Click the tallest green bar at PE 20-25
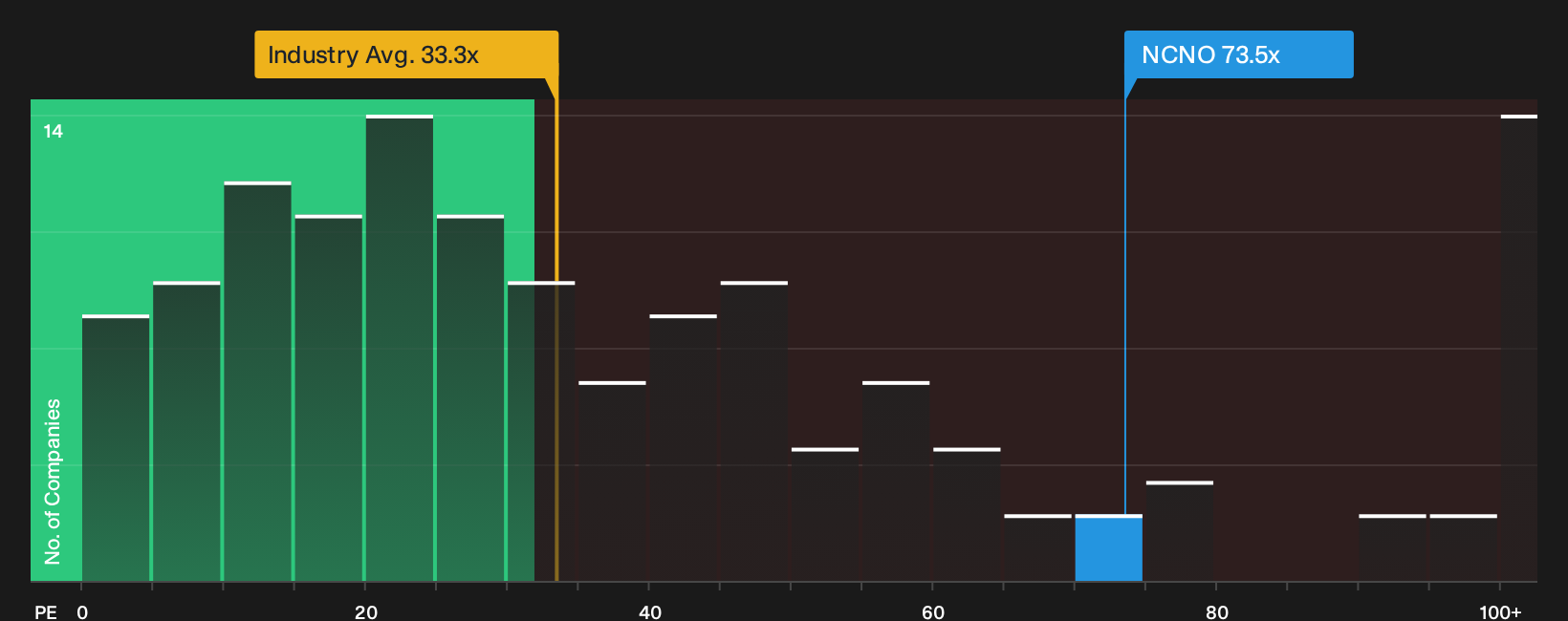1568x621 pixels. tap(400, 349)
